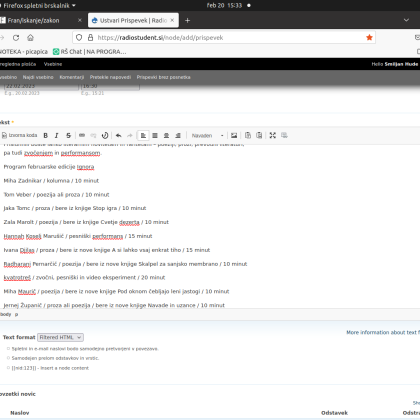Open Text format Filtered HTML dropdown

click(60, 337)
